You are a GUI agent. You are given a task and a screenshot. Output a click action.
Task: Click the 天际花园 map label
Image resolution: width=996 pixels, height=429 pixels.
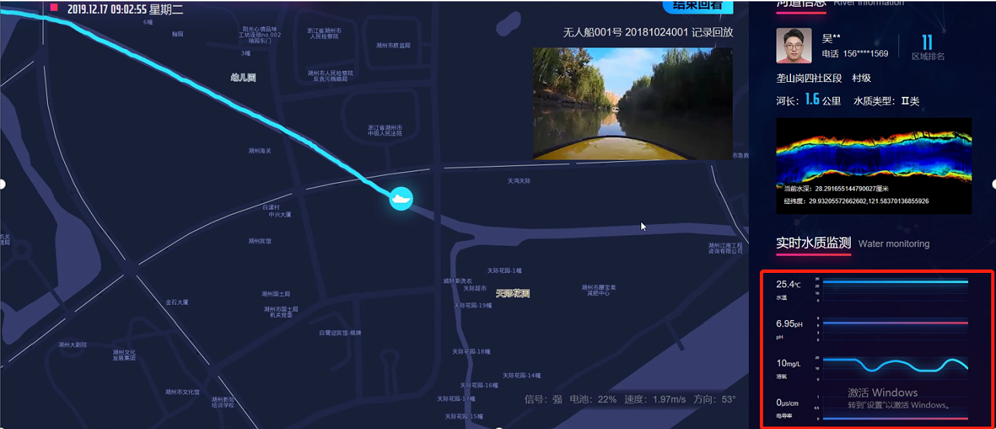coord(513,294)
